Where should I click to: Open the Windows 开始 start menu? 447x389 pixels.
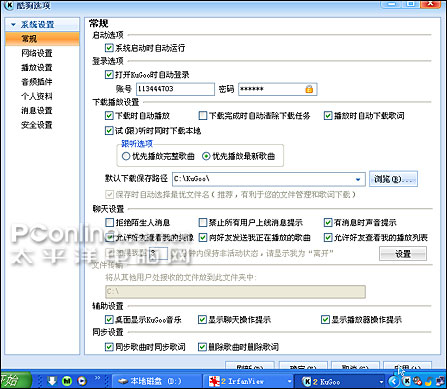point(15,381)
